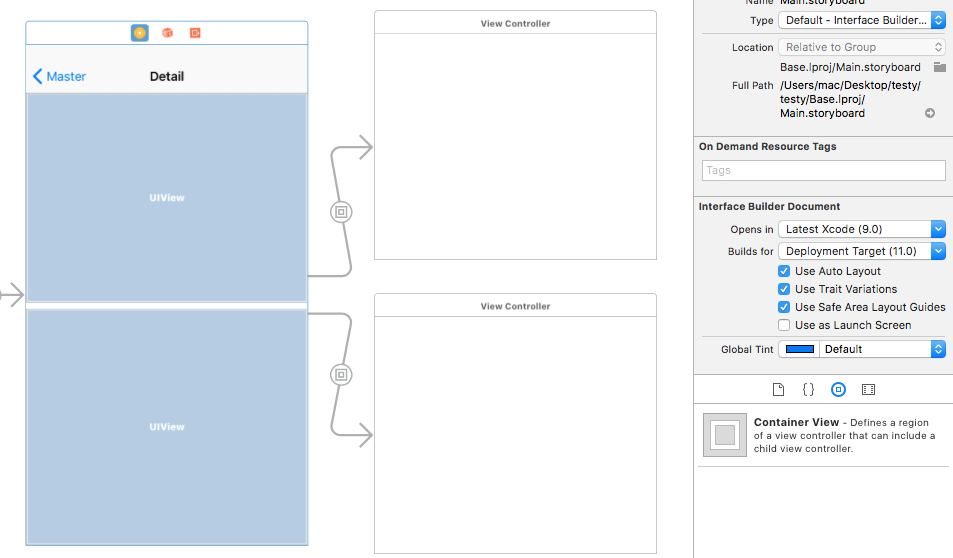953x558 pixels.
Task: Click the First Responder cube icon
Action: click(167, 33)
